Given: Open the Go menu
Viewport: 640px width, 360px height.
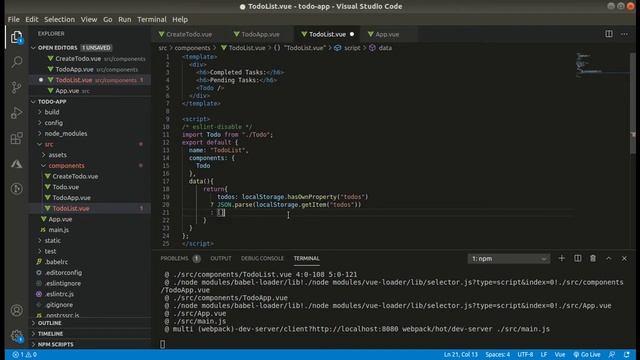Looking at the screenshot, I should tap(107, 20).
